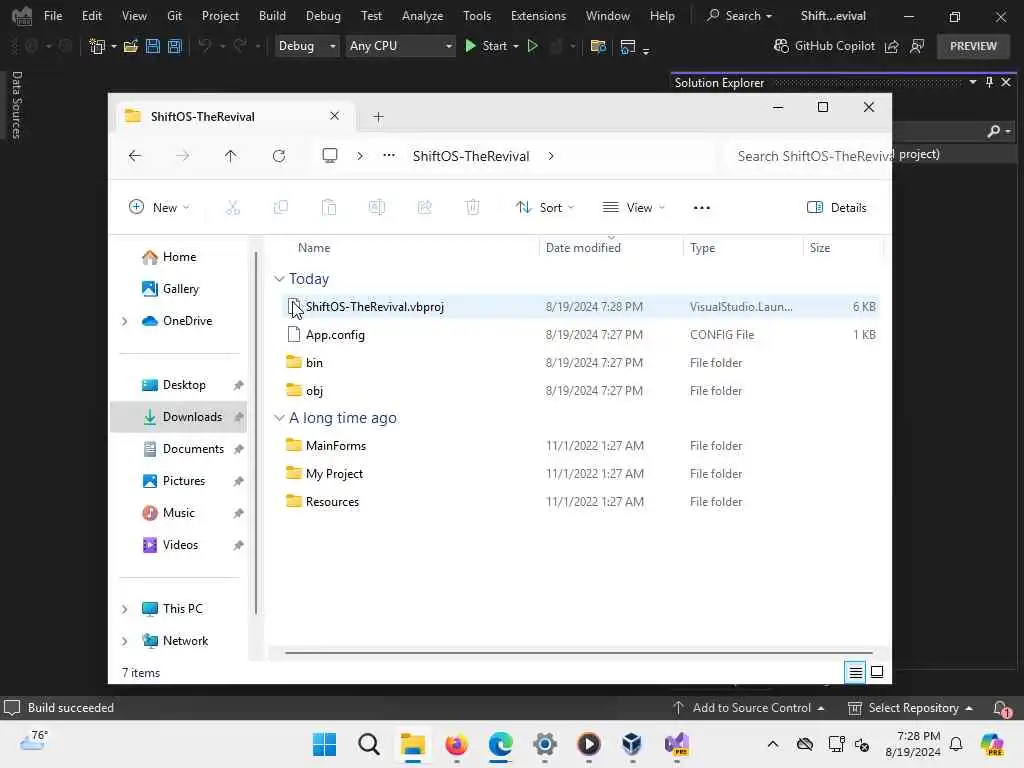Click the Paste icon in Explorer toolbar

tap(328, 208)
